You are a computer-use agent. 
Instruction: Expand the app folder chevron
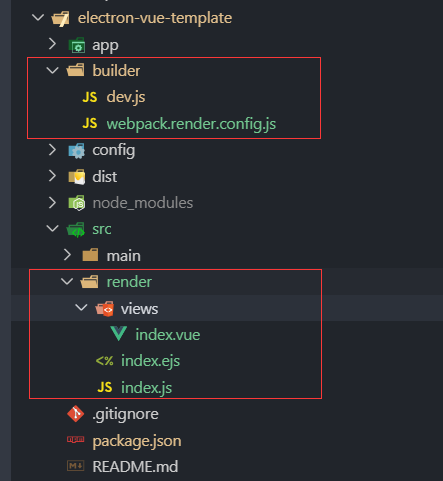click(x=52, y=44)
